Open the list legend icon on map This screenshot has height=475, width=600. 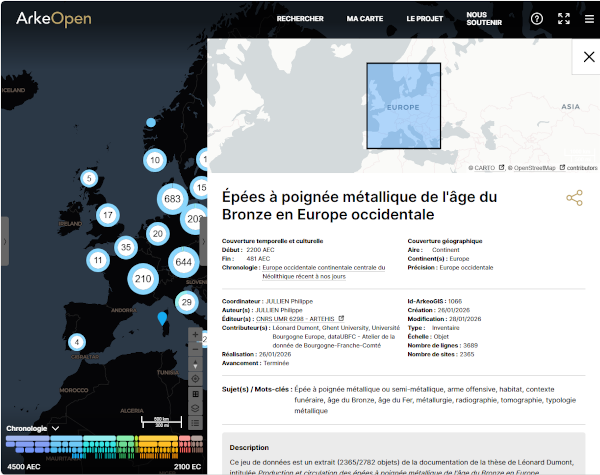195,423
